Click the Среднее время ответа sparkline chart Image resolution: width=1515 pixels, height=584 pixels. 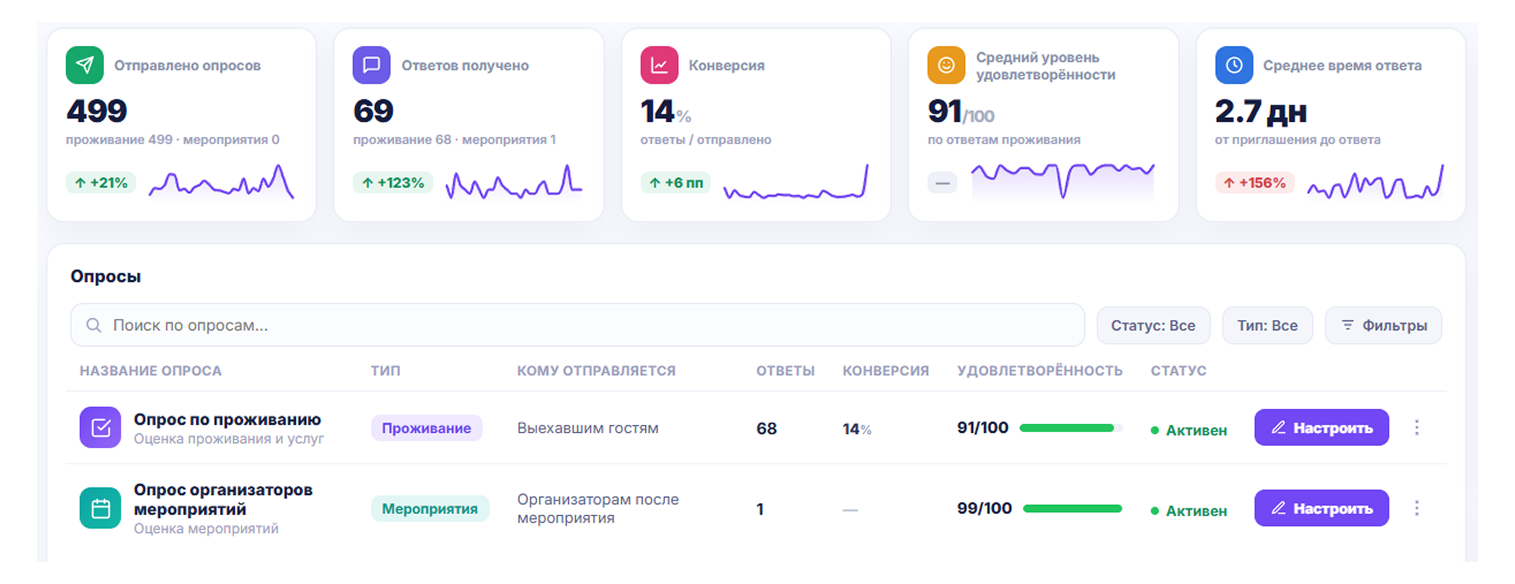[1375, 182]
